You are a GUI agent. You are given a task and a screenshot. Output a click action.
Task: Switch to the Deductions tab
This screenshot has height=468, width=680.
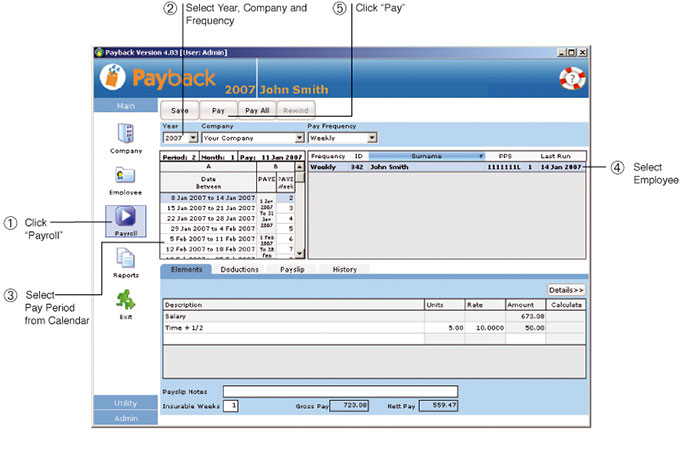click(239, 269)
